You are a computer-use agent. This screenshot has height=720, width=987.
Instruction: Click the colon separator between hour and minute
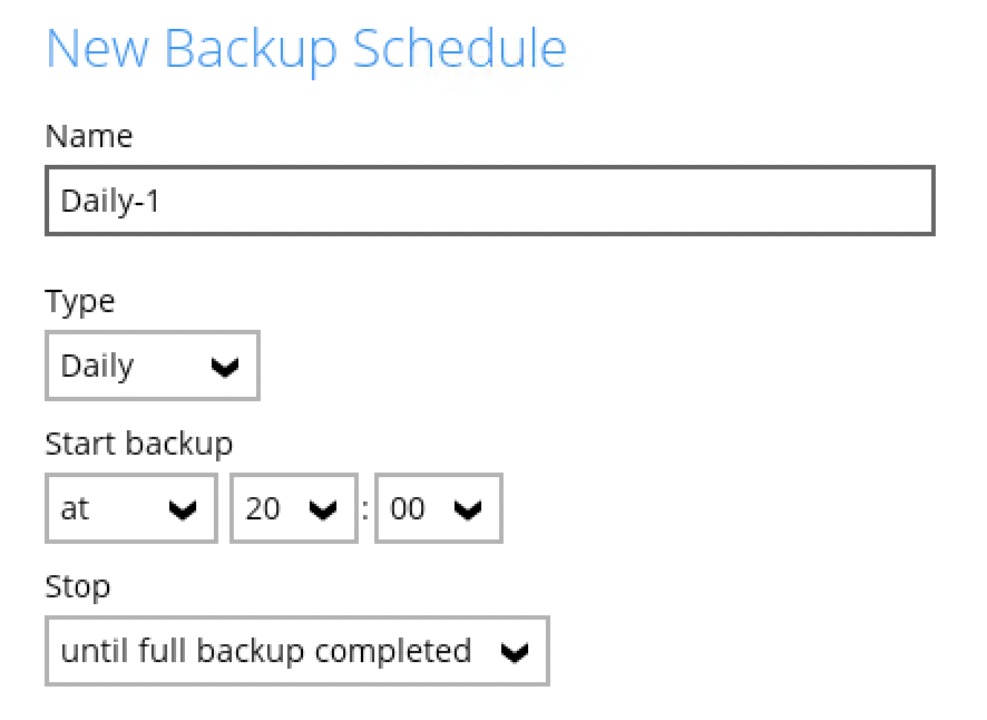click(x=366, y=510)
